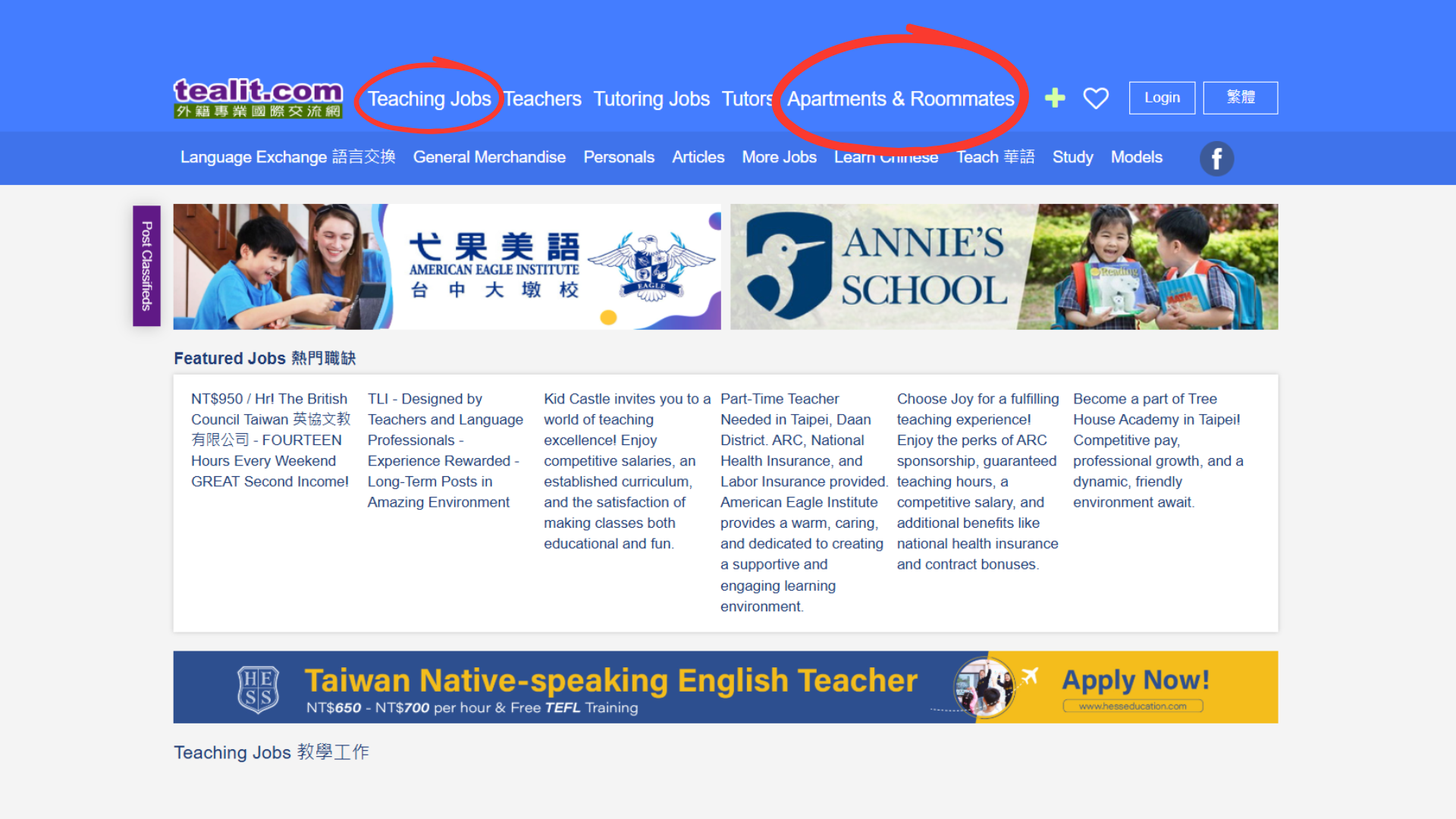Image resolution: width=1456 pixels, height=819 pixels.
Task: Open the Post Classifieds side tab
Action: click(146, 265)
